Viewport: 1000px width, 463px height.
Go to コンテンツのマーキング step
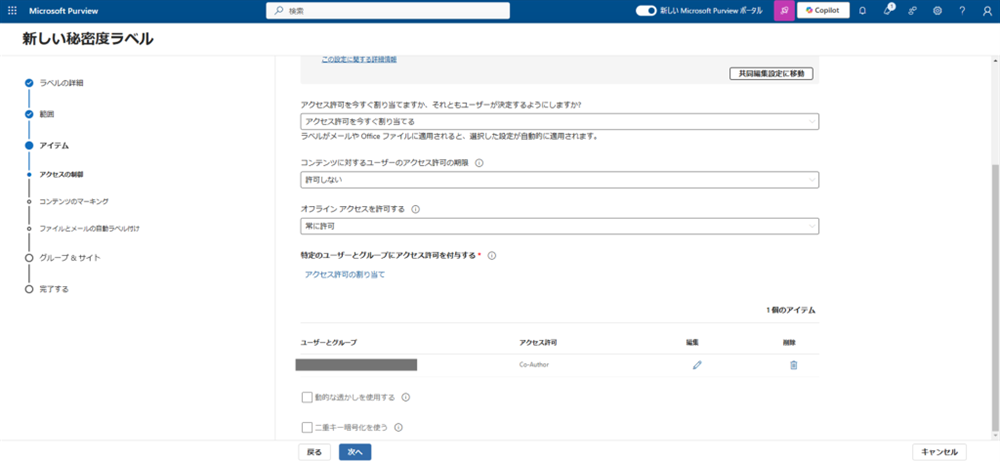[73, 201]
